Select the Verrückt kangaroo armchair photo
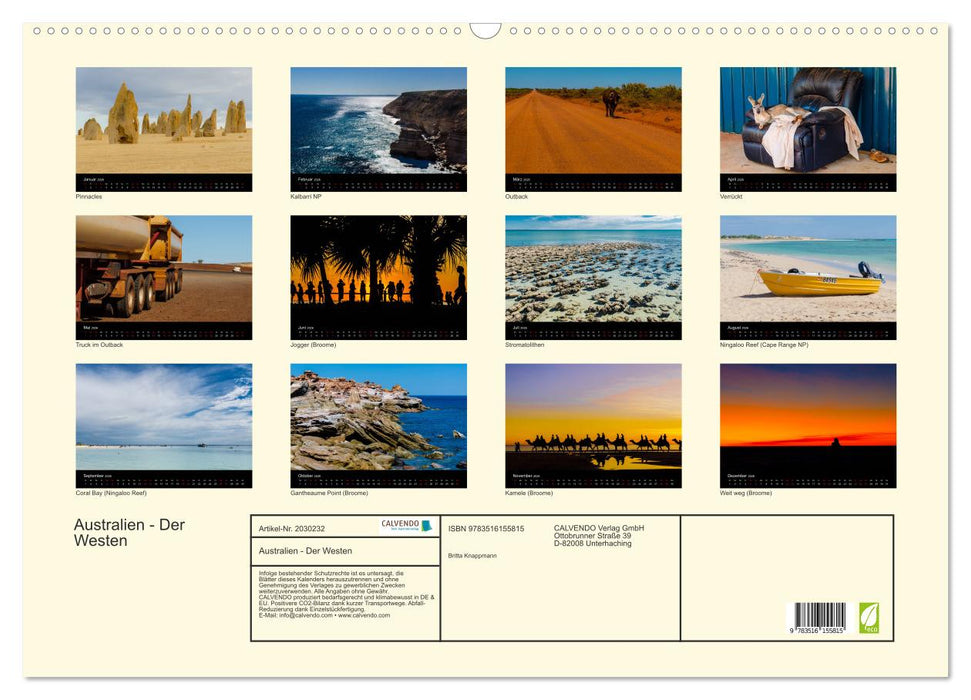Viewport: 971px width, 700px height. point(808,120)
